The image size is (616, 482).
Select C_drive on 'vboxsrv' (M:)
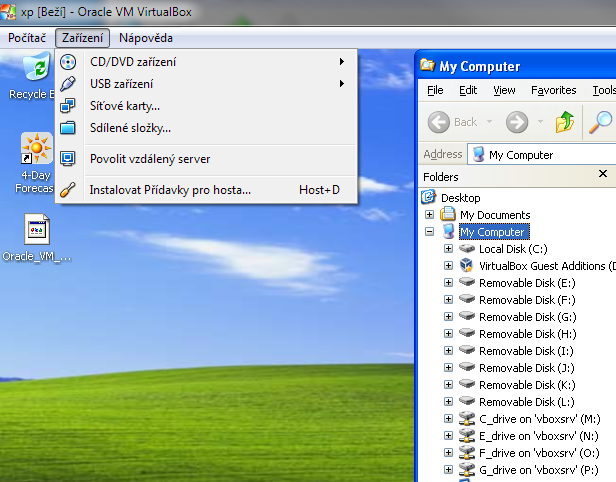click(x=540, y=419)
